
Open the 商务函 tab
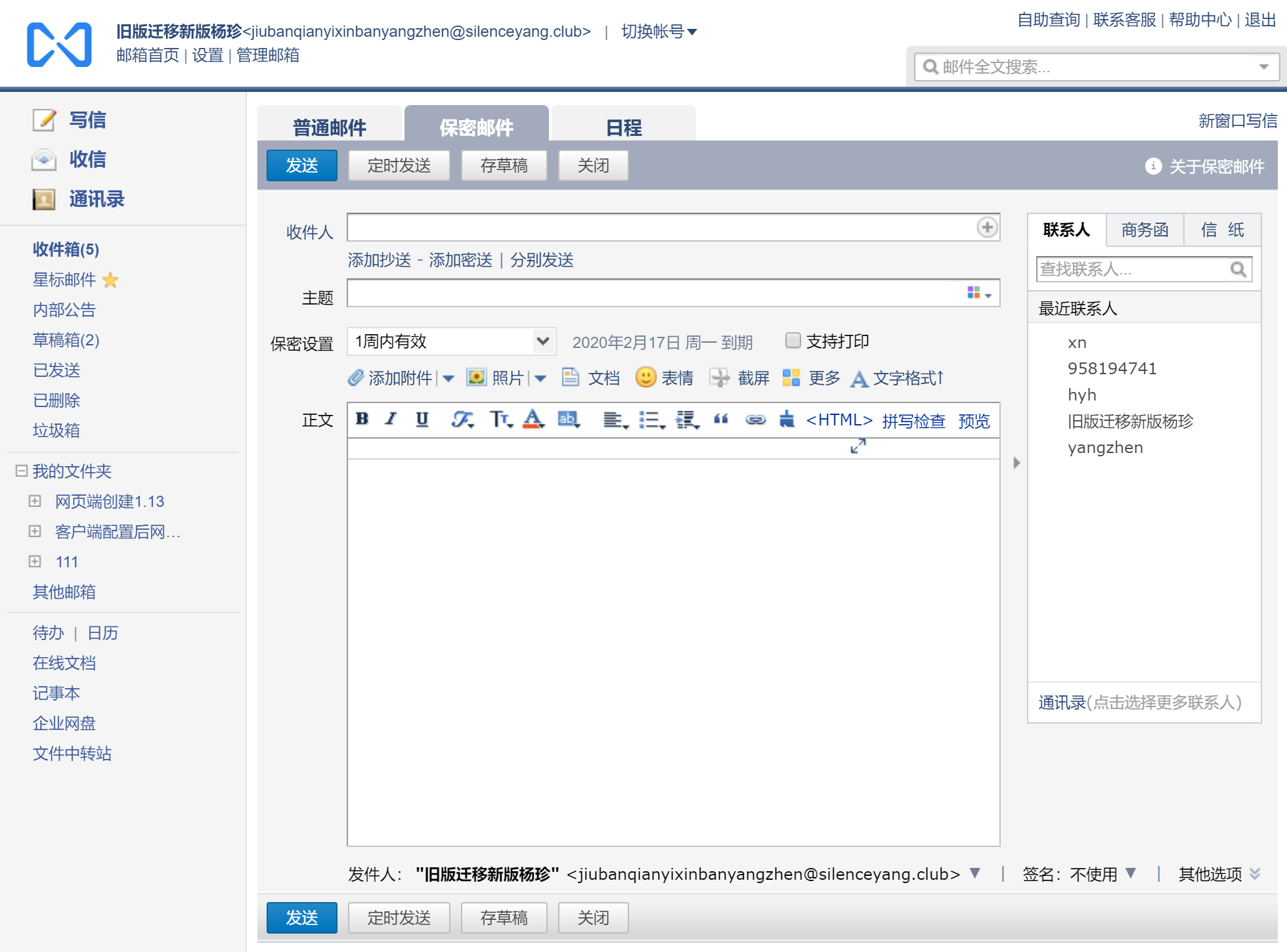1145,230
